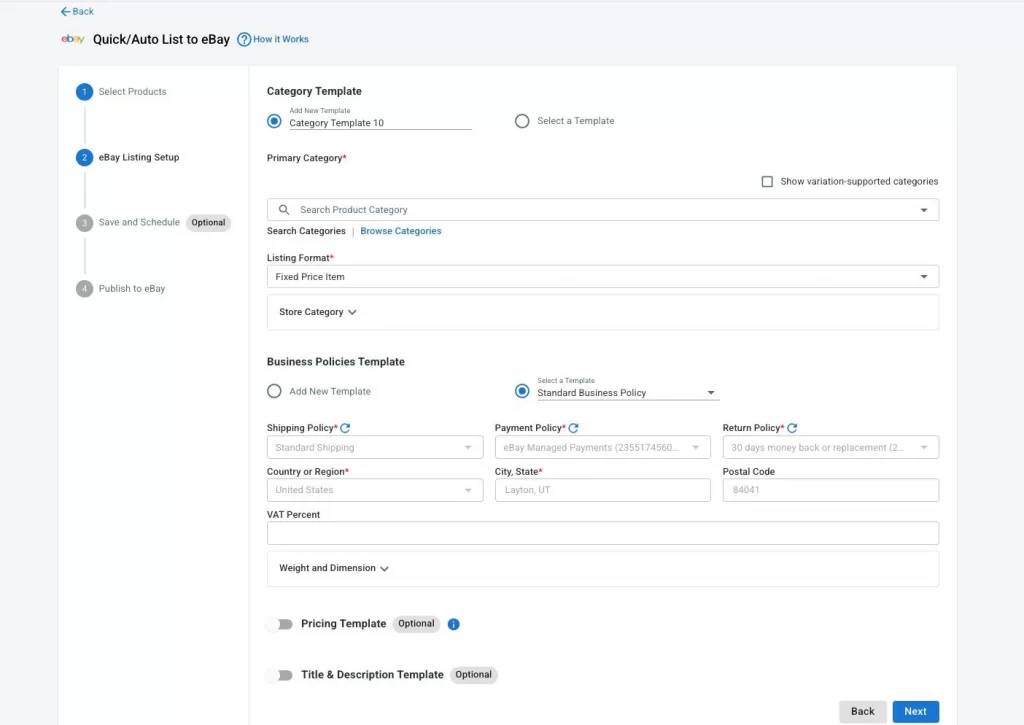Click the Select Products step indicator
Viewport: 1024px width, 725px height.
(x=84, y=91)
